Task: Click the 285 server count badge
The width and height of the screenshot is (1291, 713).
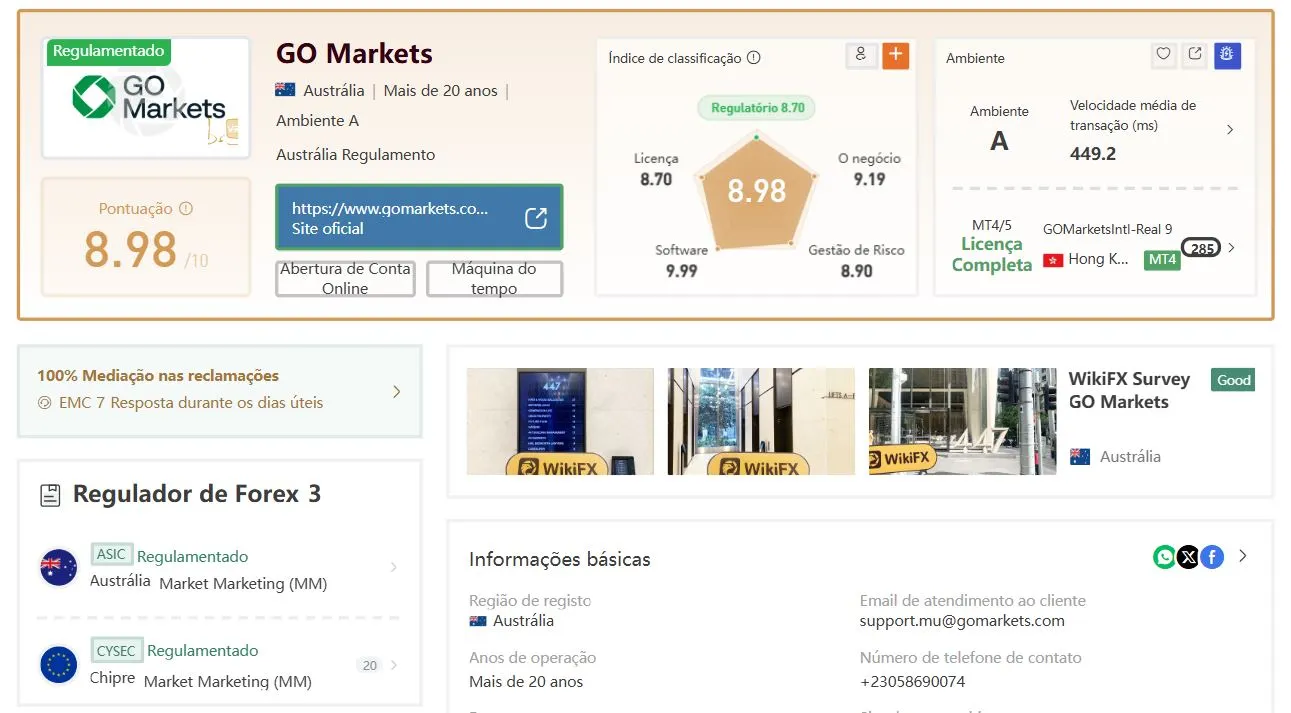Action: (1201, 248)
